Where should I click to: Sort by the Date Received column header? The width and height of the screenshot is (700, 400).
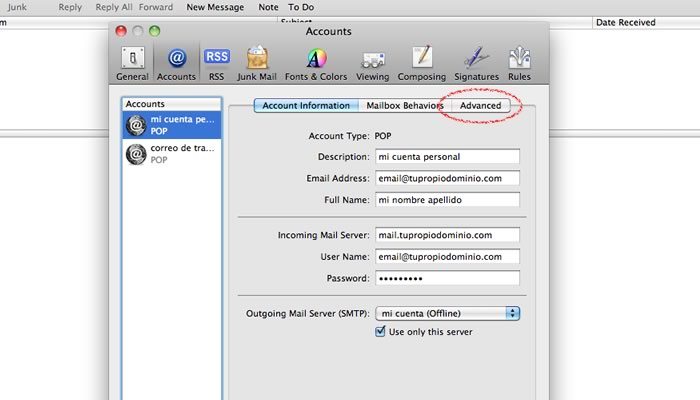coord(646,22)
